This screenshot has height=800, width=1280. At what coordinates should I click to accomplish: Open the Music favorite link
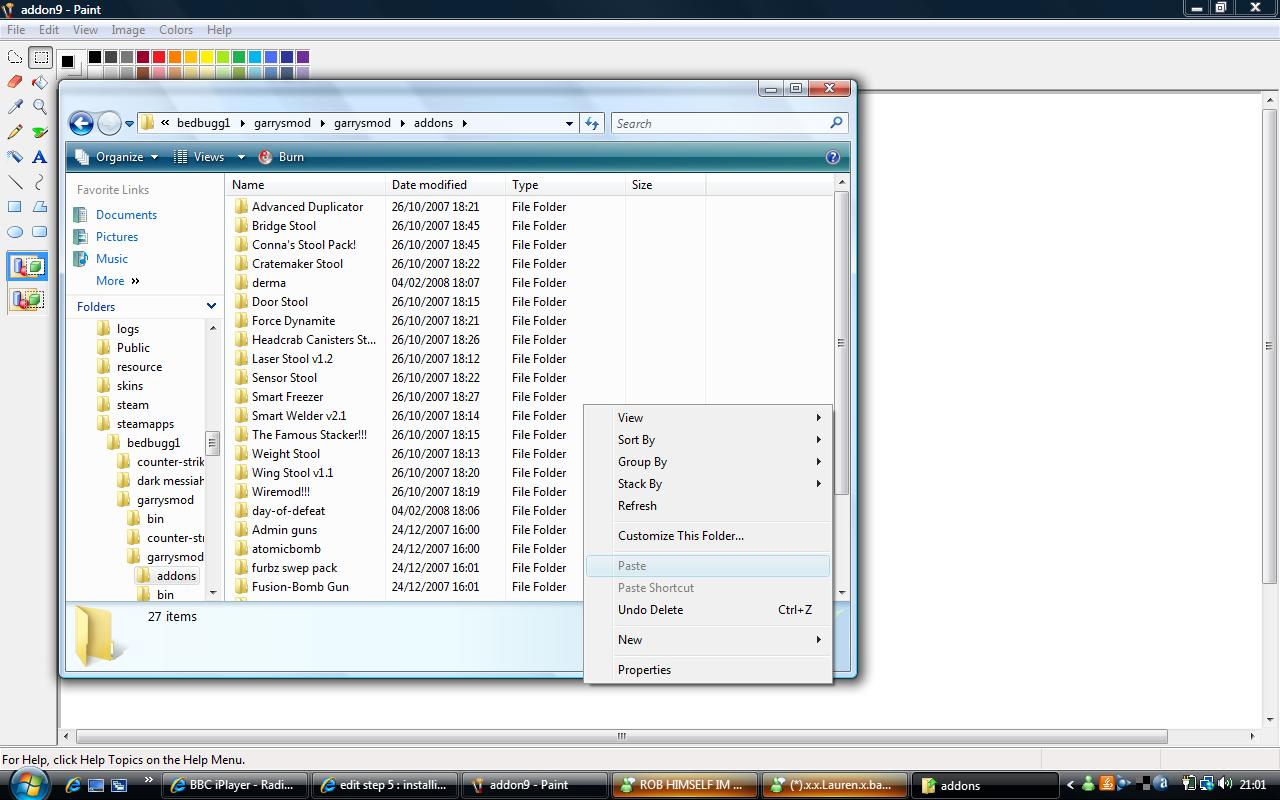coord(112,259)
